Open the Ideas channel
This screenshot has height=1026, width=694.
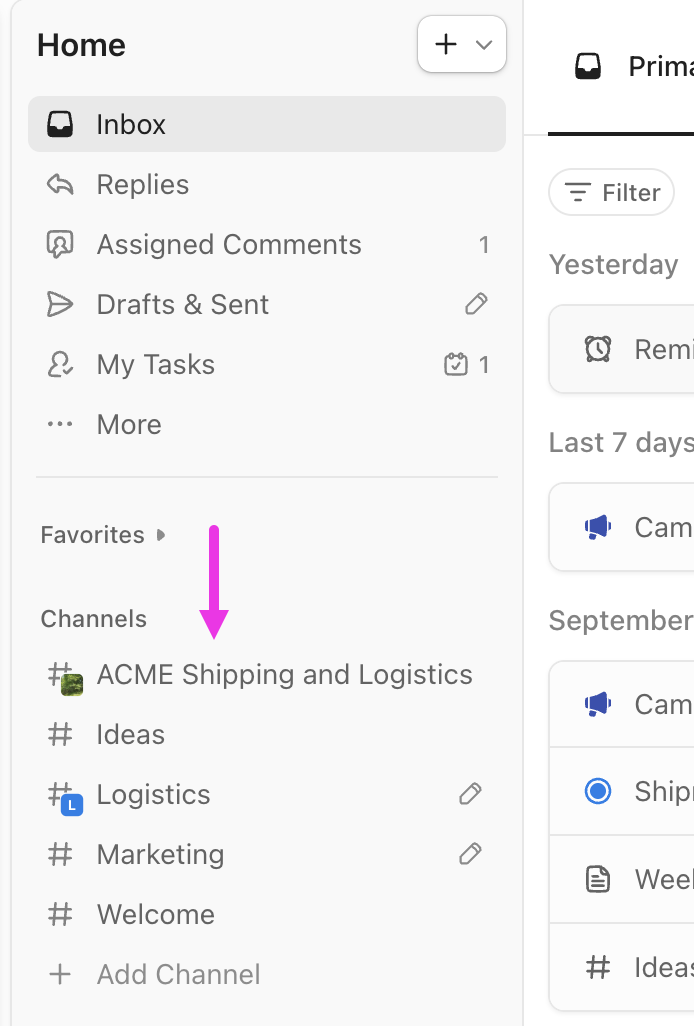click(130, 734)
